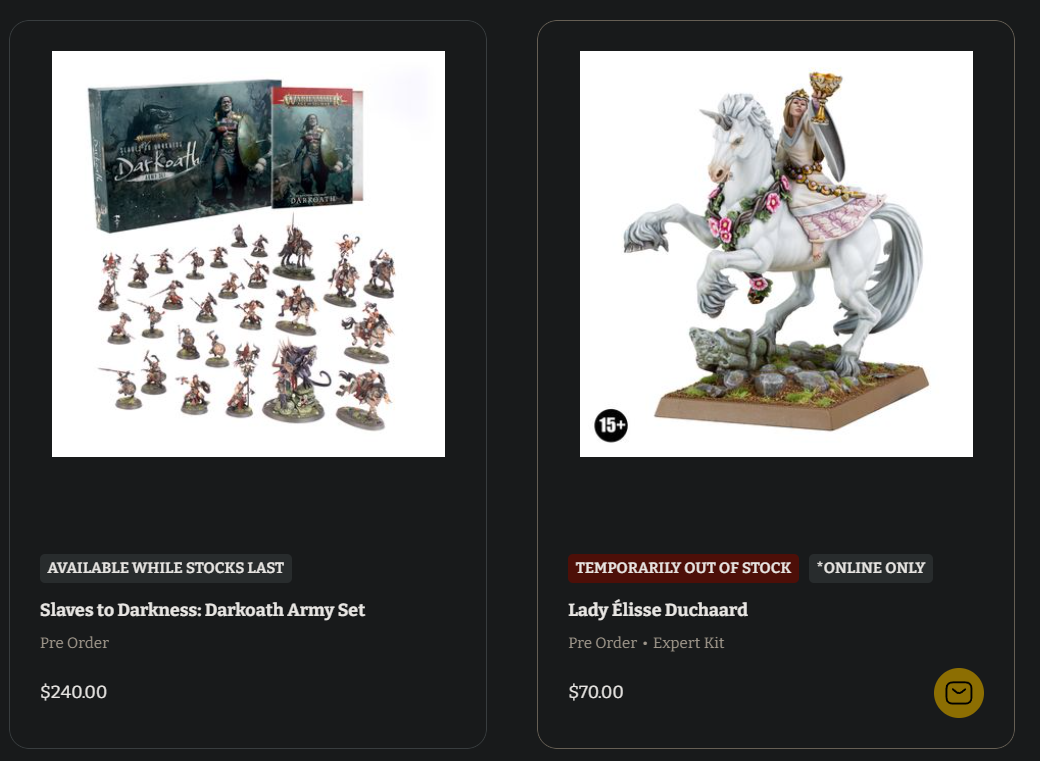Click the Darkoath box art in image

[180, 155]
